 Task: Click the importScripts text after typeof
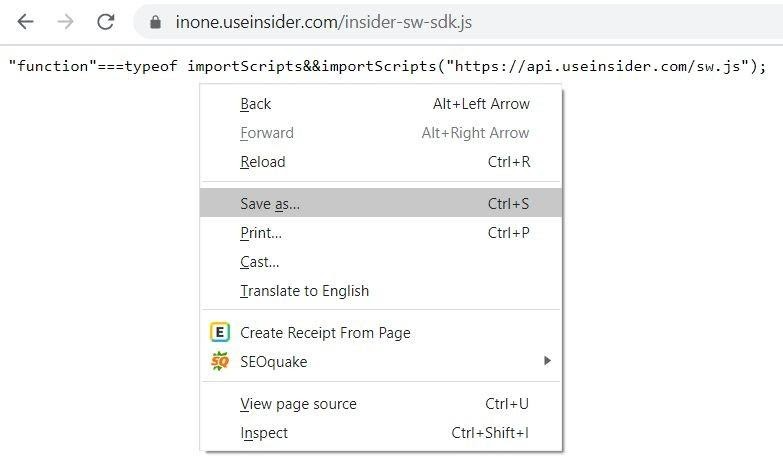click(x=237, y=67)
